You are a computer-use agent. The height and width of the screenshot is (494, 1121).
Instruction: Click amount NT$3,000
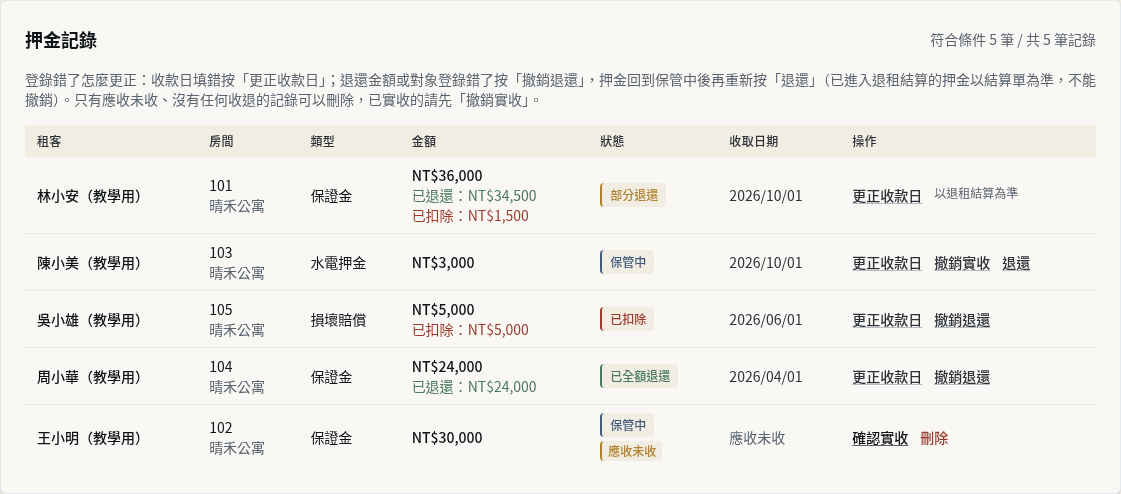click(443, 263)
